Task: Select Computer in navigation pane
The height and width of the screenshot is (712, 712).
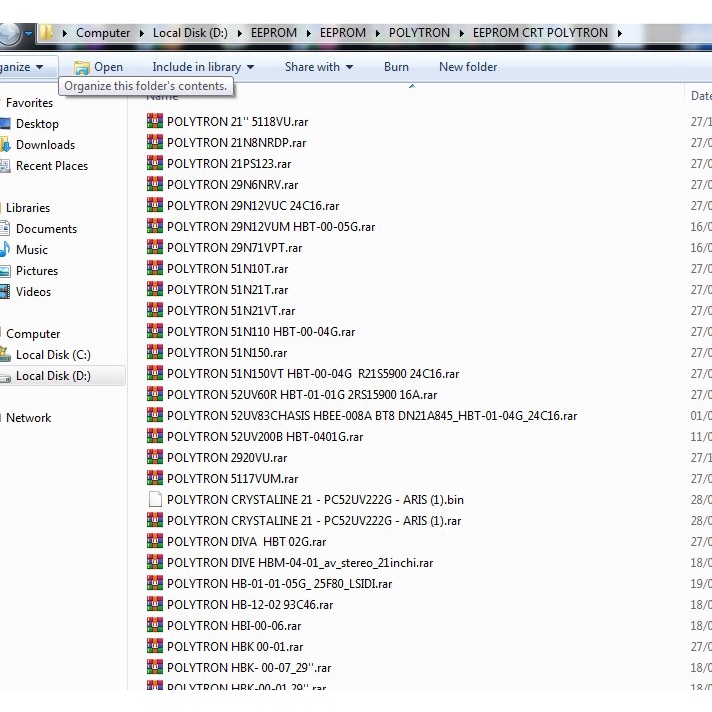Action: tap(33, 334)
